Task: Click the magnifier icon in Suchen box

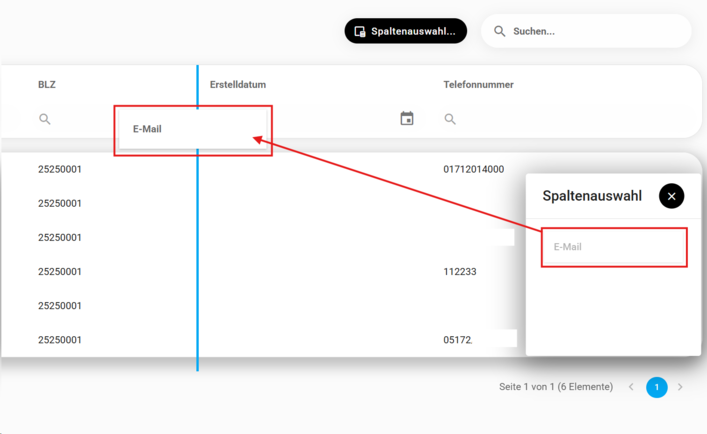Action: point(500,31)
